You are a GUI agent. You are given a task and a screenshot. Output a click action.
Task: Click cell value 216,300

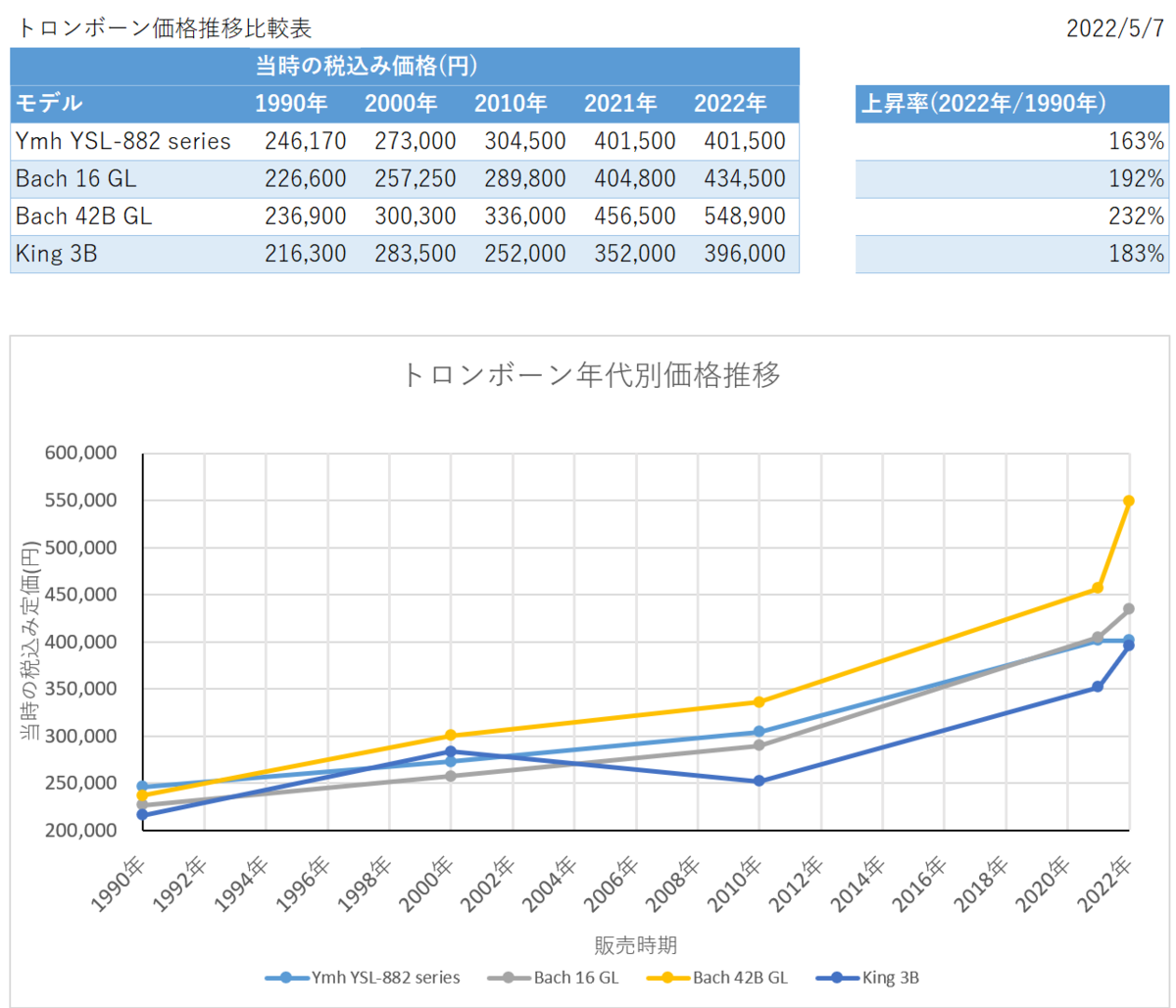click(306, 254)
